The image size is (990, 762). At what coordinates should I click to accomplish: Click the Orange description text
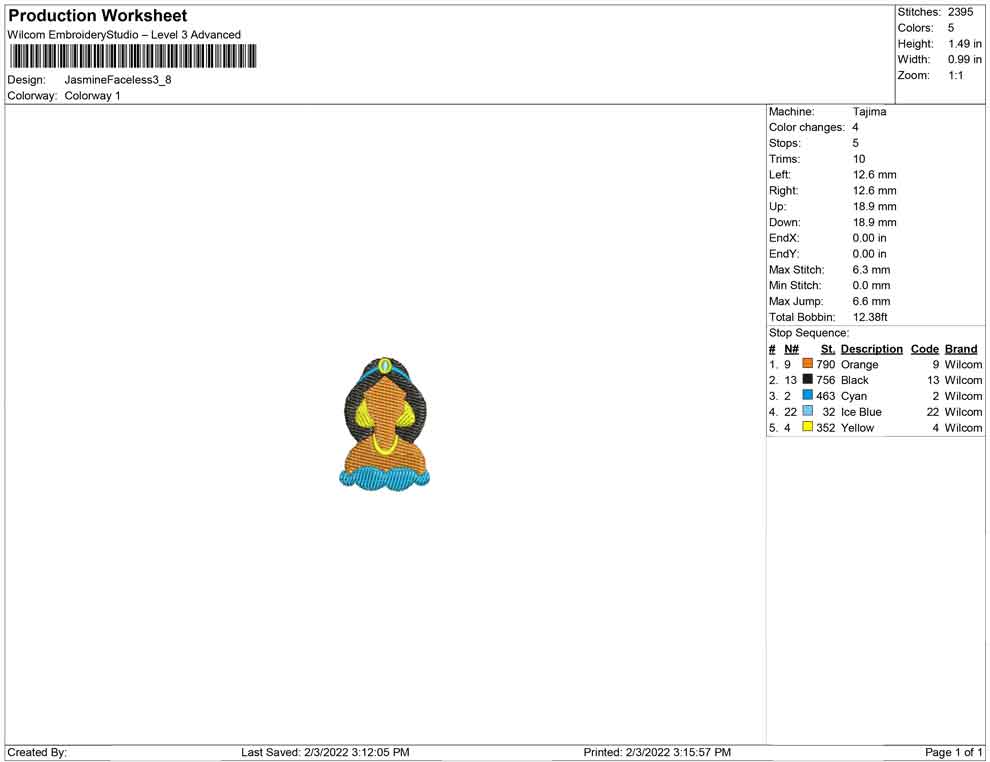pos(859,364)
